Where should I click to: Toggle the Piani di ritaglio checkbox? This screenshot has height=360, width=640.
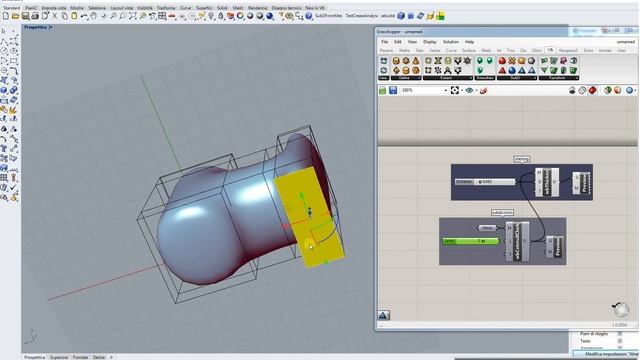coord(620,334)
